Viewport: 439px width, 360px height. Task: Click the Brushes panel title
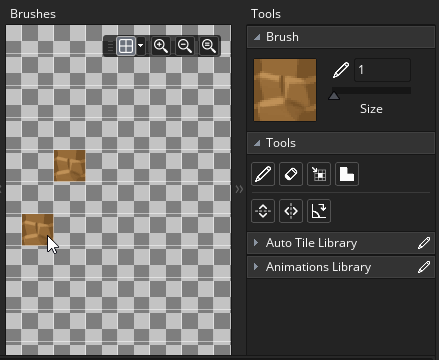coord(33,14)
